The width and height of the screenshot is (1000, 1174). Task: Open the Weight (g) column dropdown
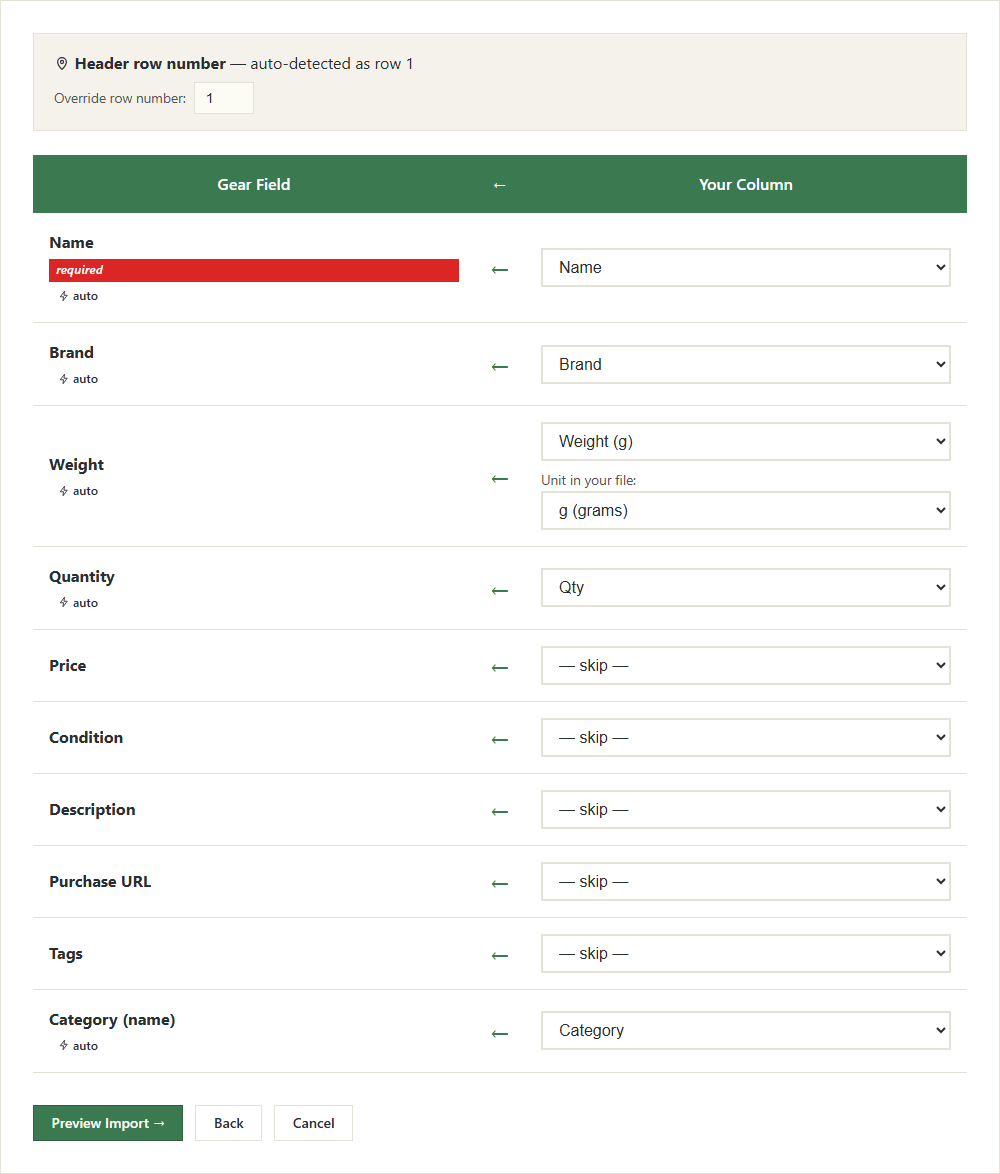pyautogui.click(x=746, y=442)
